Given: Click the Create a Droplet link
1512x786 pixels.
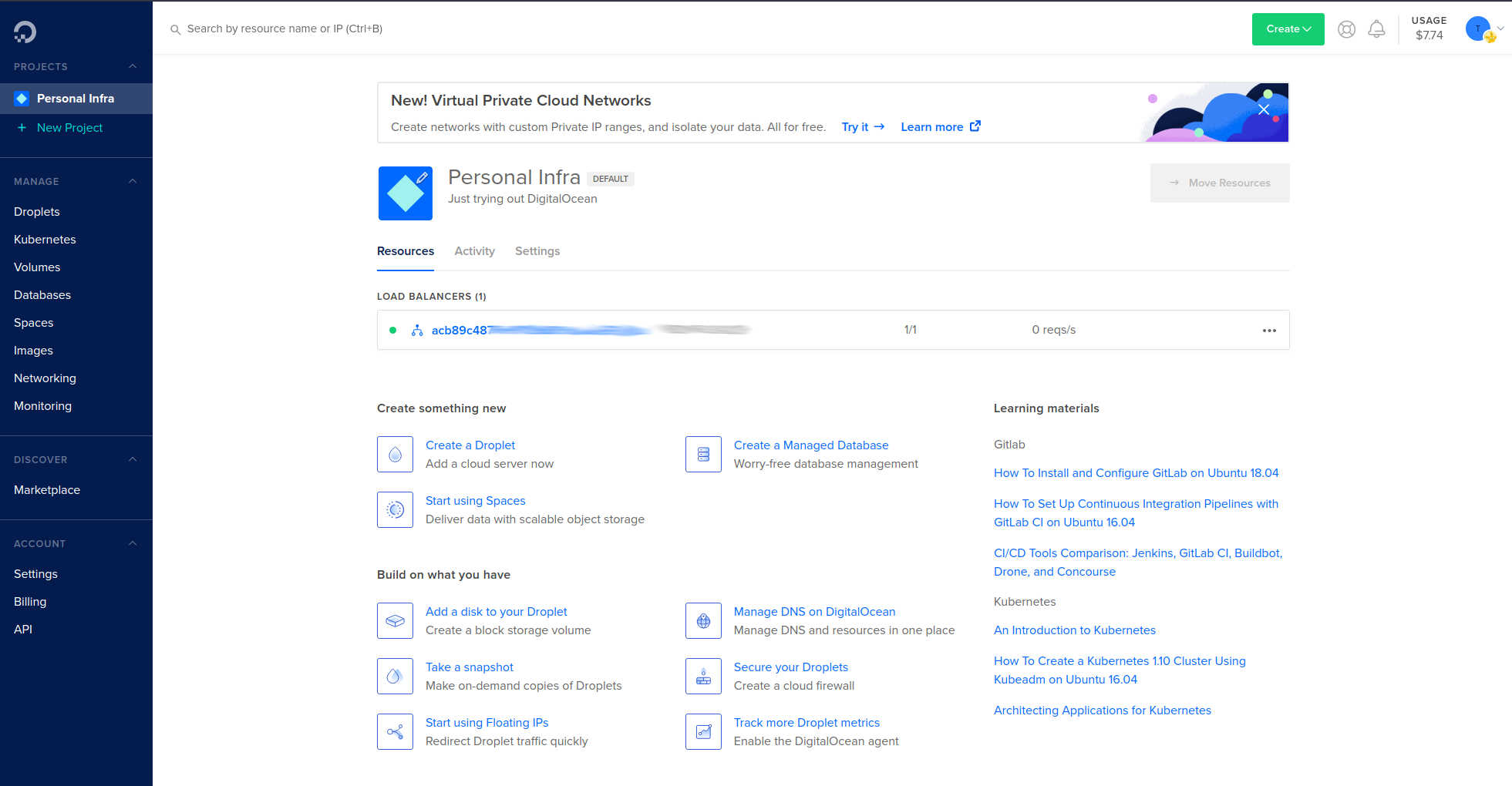Looking at the screenshot, I should point(470,445).
